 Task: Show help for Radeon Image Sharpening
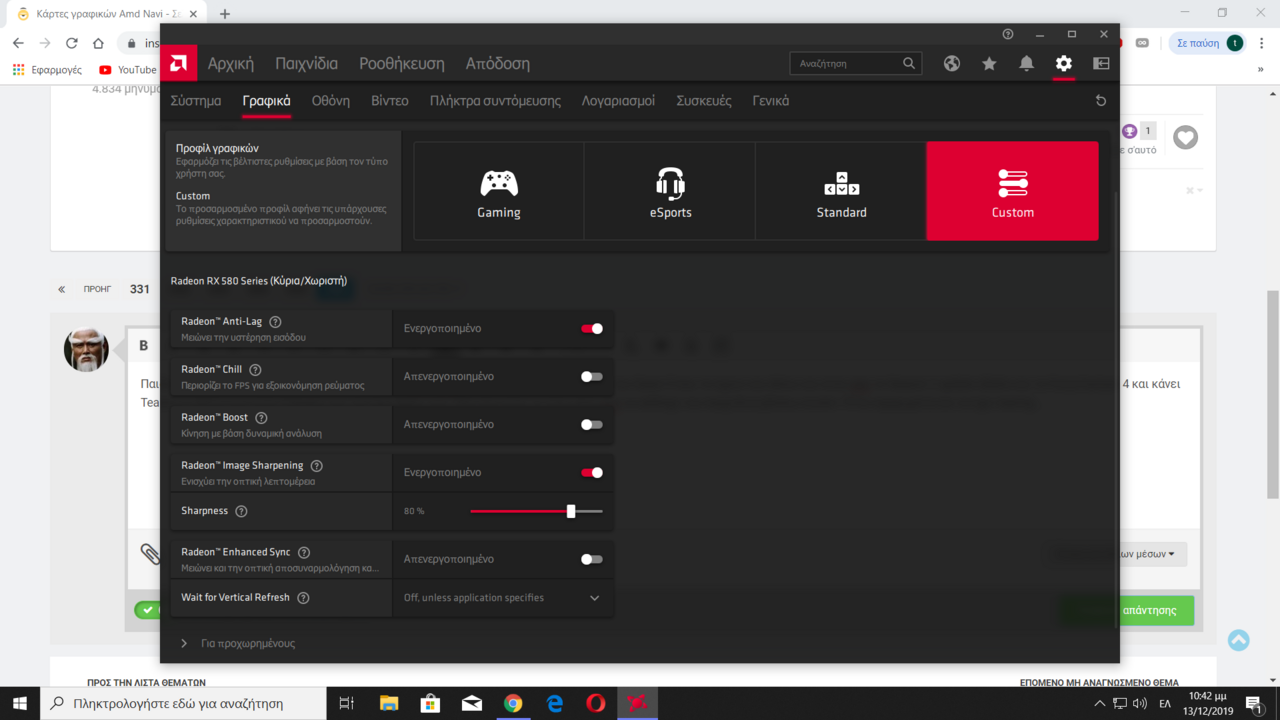click(x=317, y=466)
